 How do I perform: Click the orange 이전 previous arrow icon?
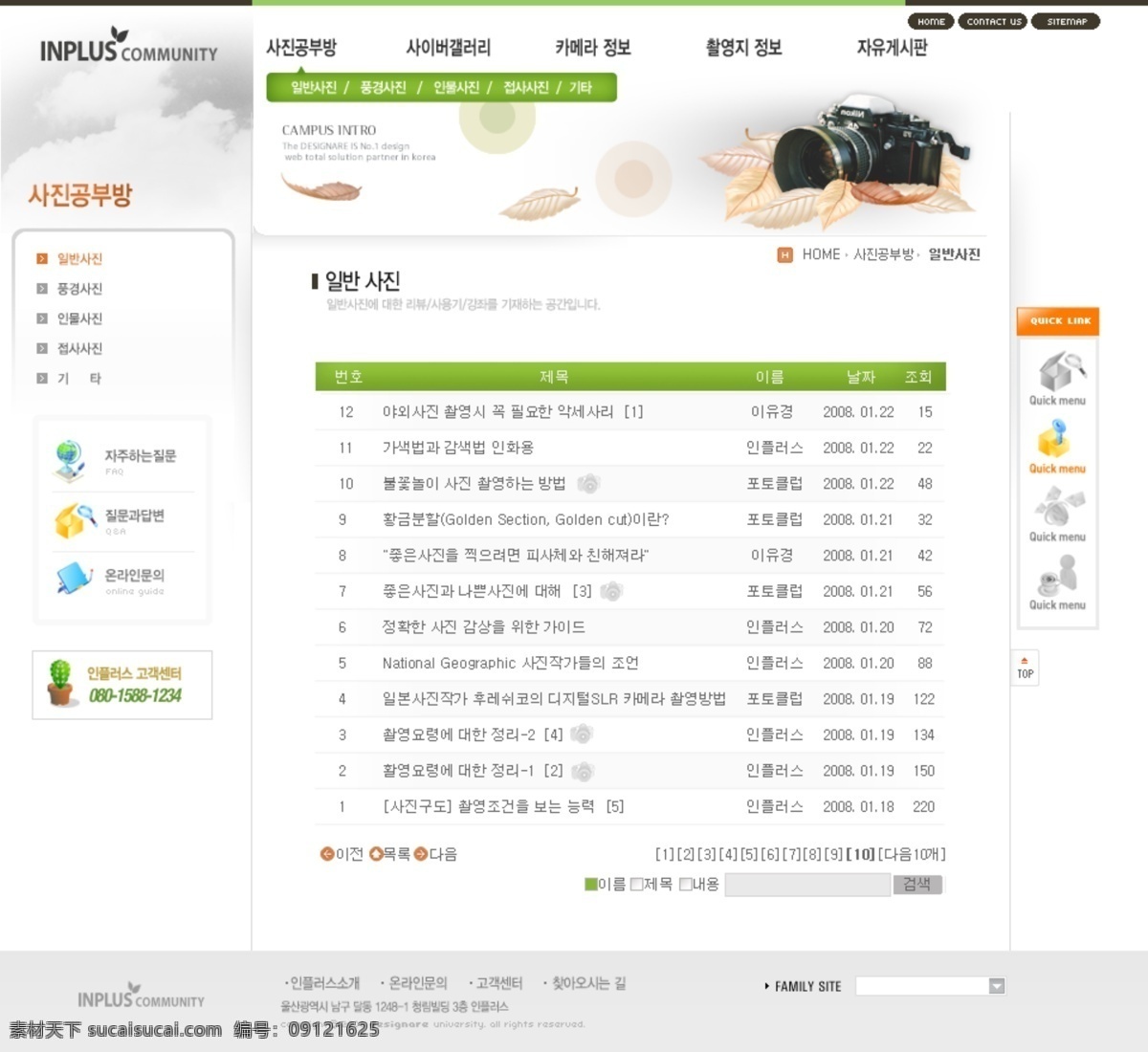point(327,854)
